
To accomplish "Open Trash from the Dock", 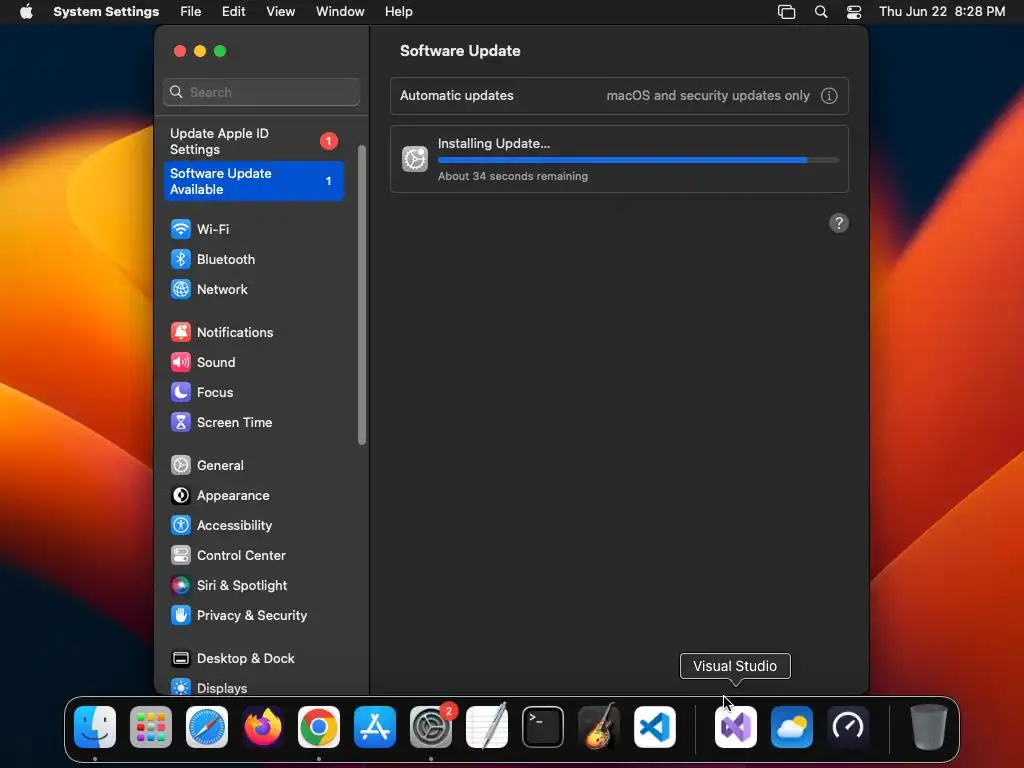I will click(x=928, y=727).
